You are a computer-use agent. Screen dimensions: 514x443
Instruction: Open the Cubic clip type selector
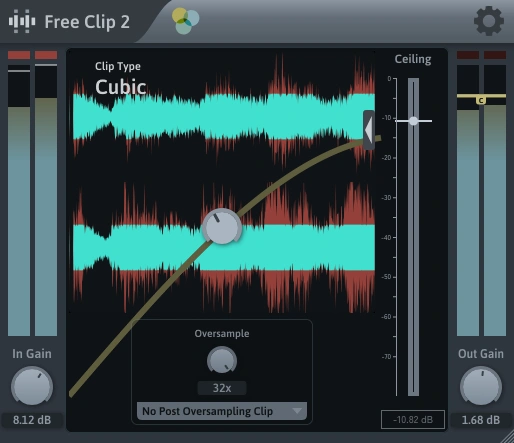(121, 87)
